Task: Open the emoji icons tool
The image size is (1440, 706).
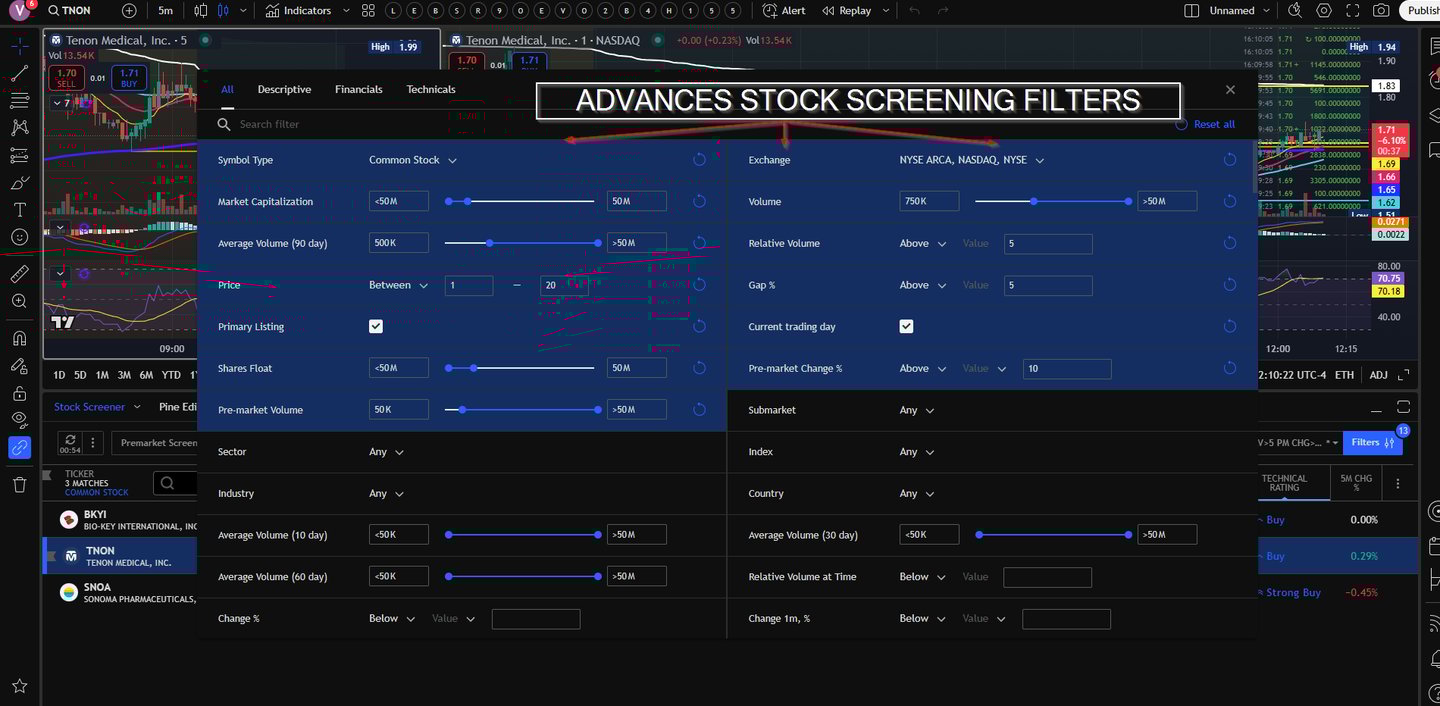Action: (x=19, y=237)
